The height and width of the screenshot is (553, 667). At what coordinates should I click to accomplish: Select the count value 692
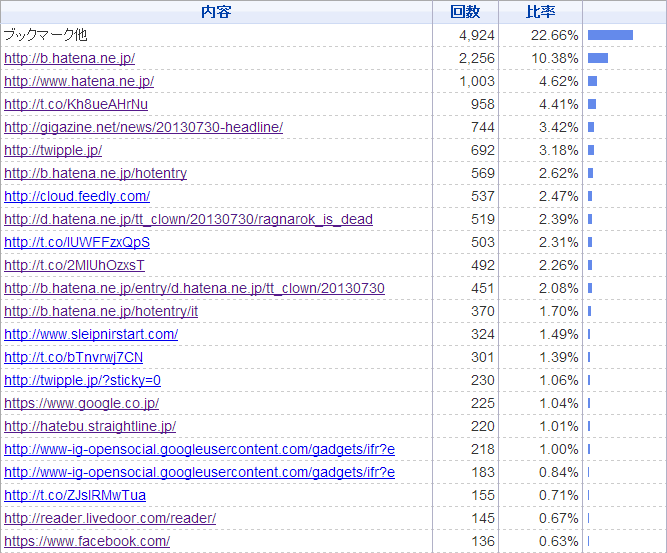click(x=483, y=150)
